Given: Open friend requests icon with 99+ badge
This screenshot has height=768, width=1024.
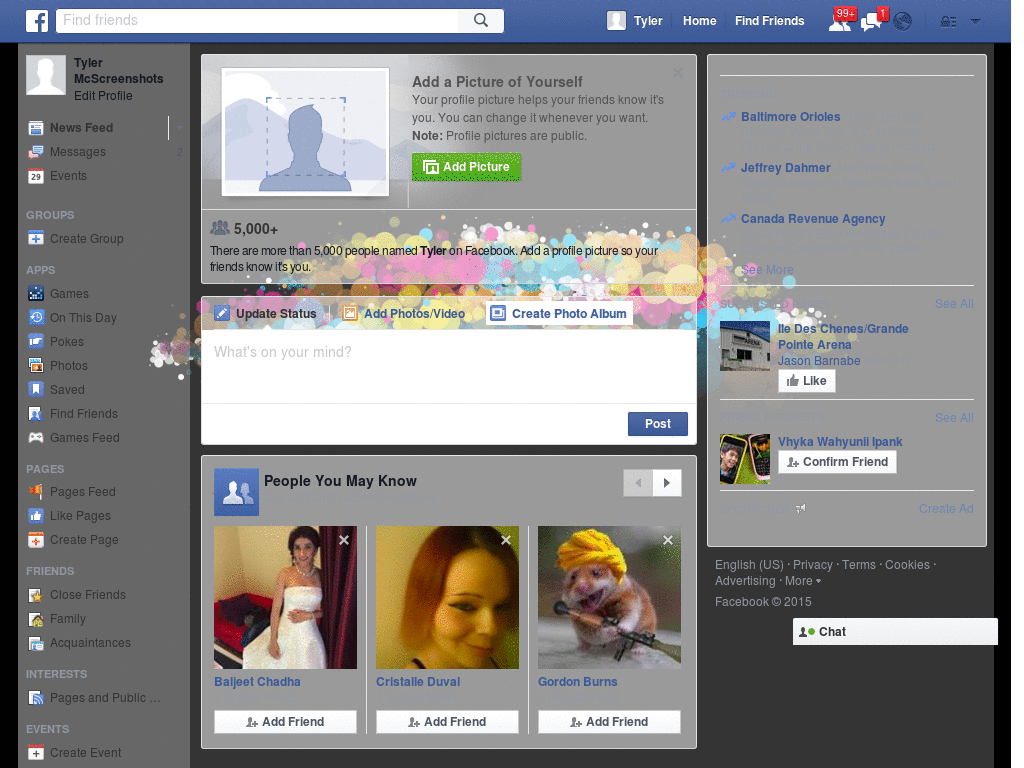Looking at the screenshot, I should [840, 21].
